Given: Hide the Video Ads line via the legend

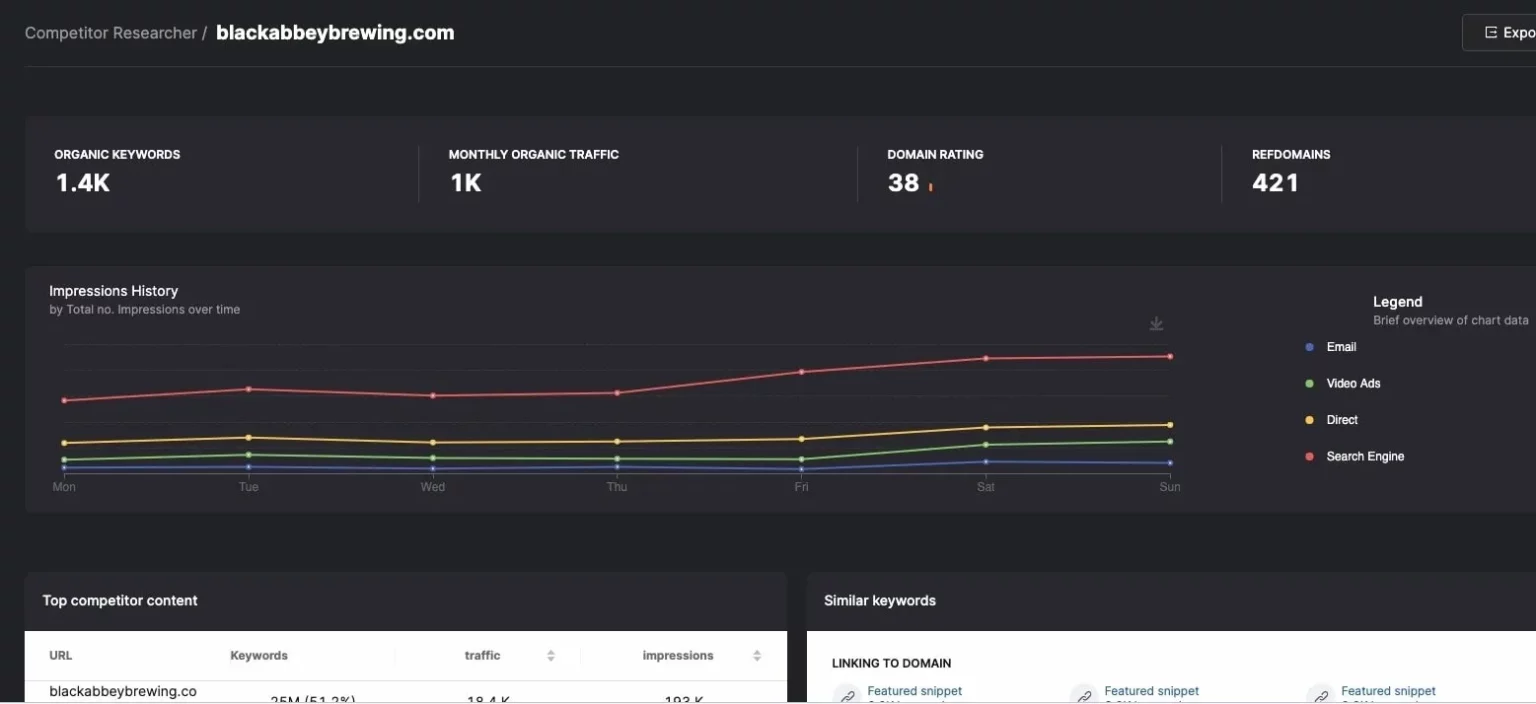Looking at the screenshot, I should pos(1309,383).
